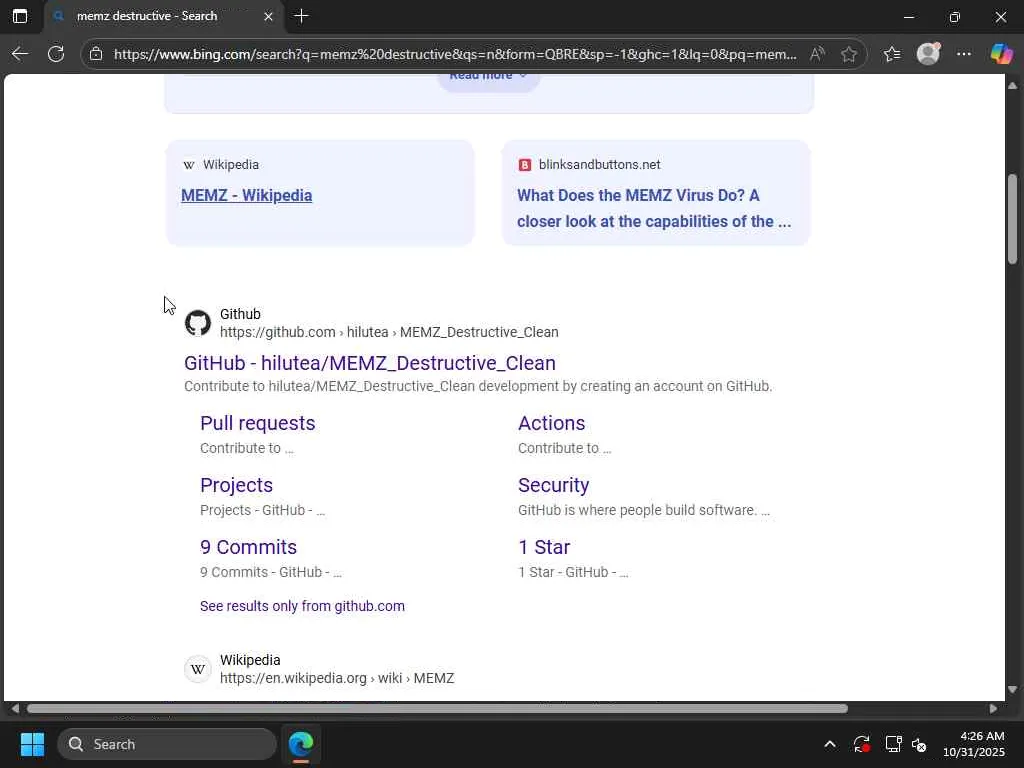Click the blinksandbuttons.net site icon
Screen dimensions: 1024x768
pyautogui.click(x=524, y=165)
